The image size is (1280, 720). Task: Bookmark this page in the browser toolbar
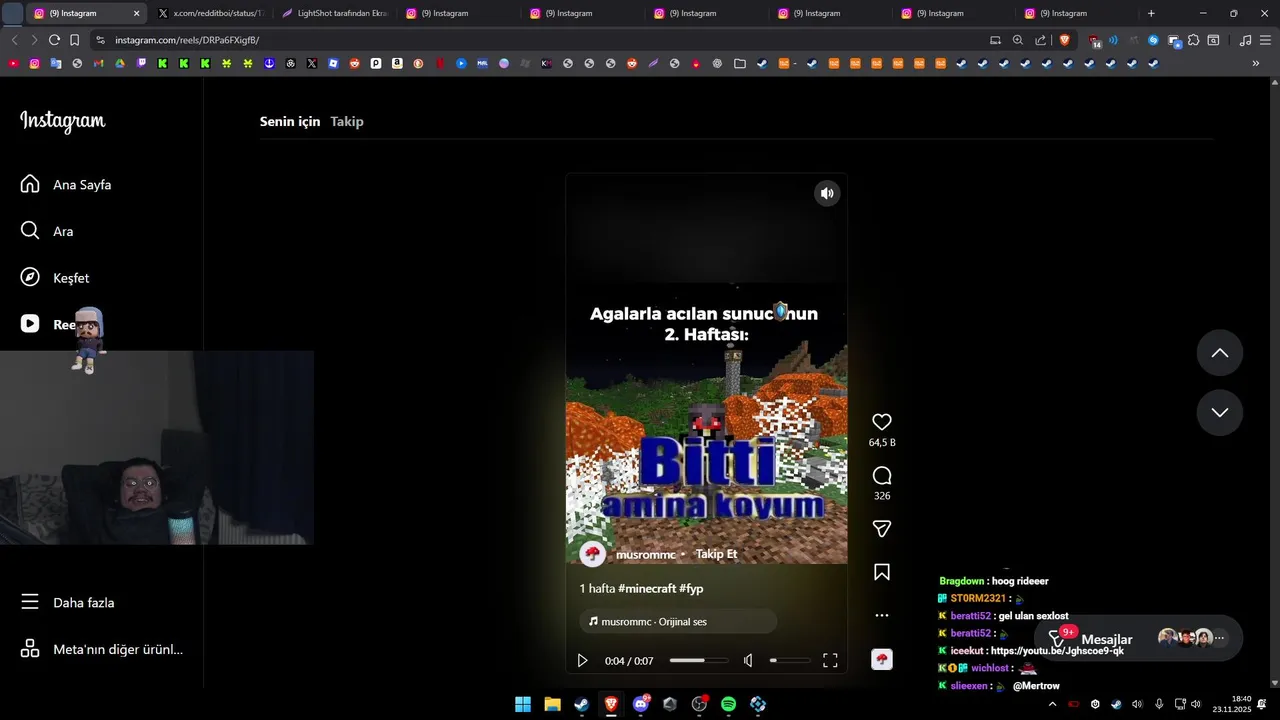point(74,40)
